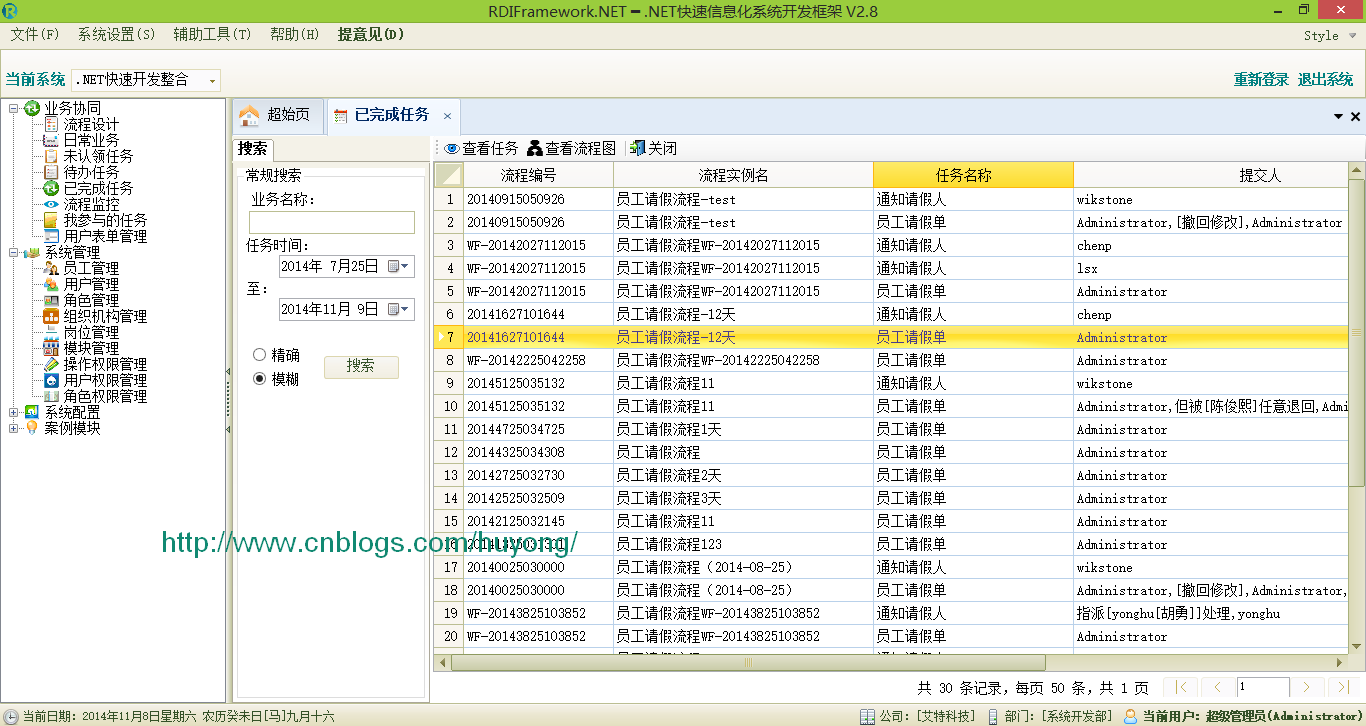Select the 精确 radio button
The width and height of the screenshot is (1366, 726).
(260, 355)
